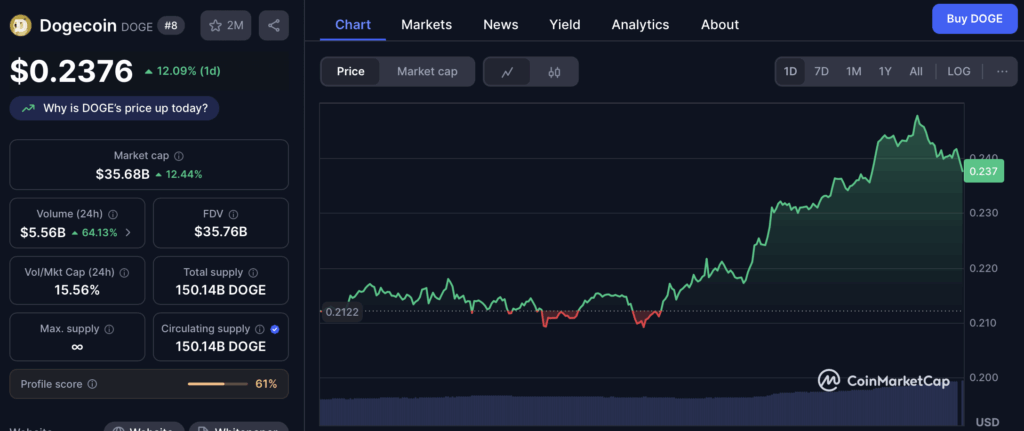This screenshot has width=1024, height=431.
Task: Open the About tab
Action: [720, 25]
